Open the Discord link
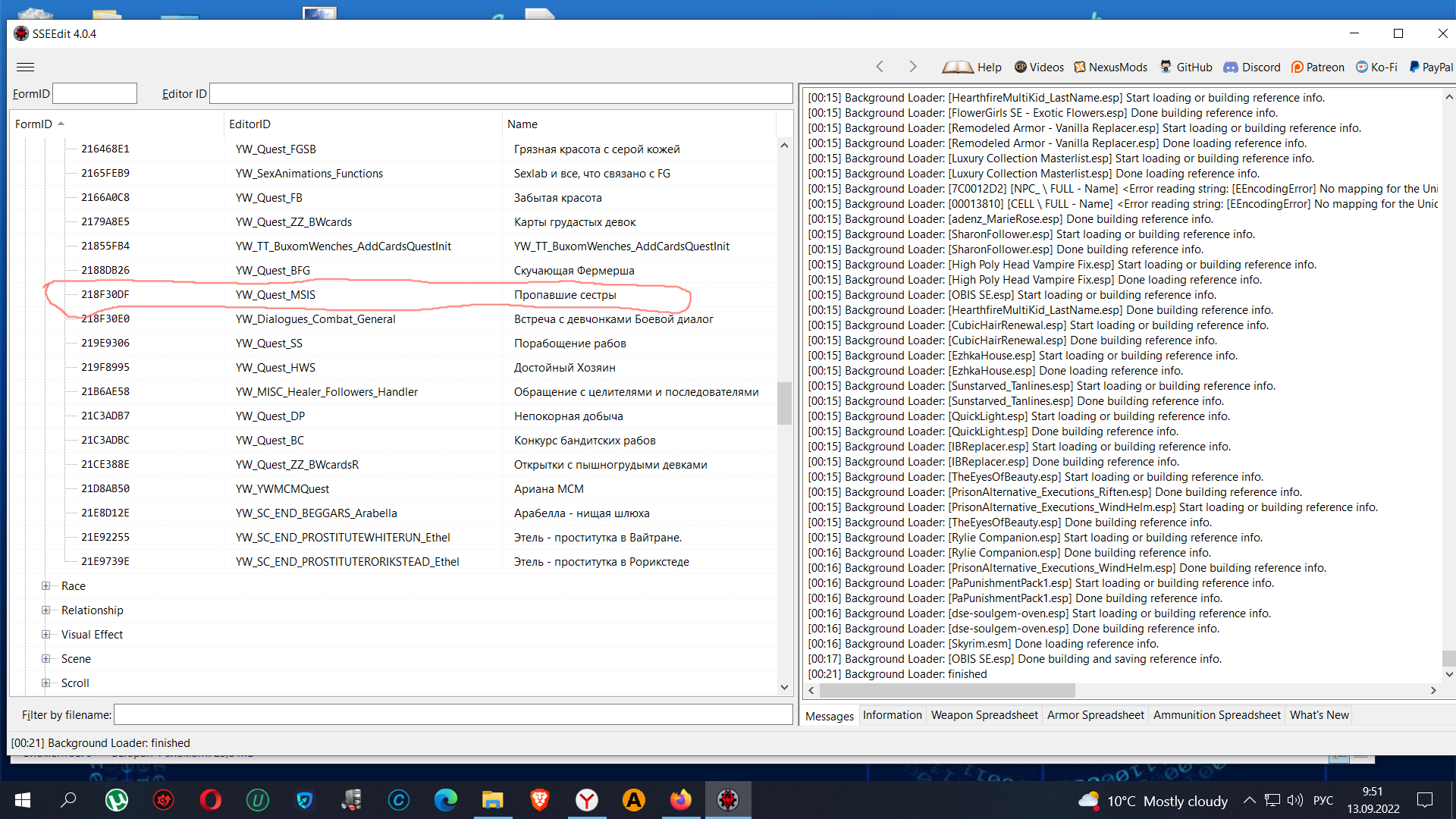Image resolution: width=1456 pixels, height=819 pixels. coord(1252,67)
